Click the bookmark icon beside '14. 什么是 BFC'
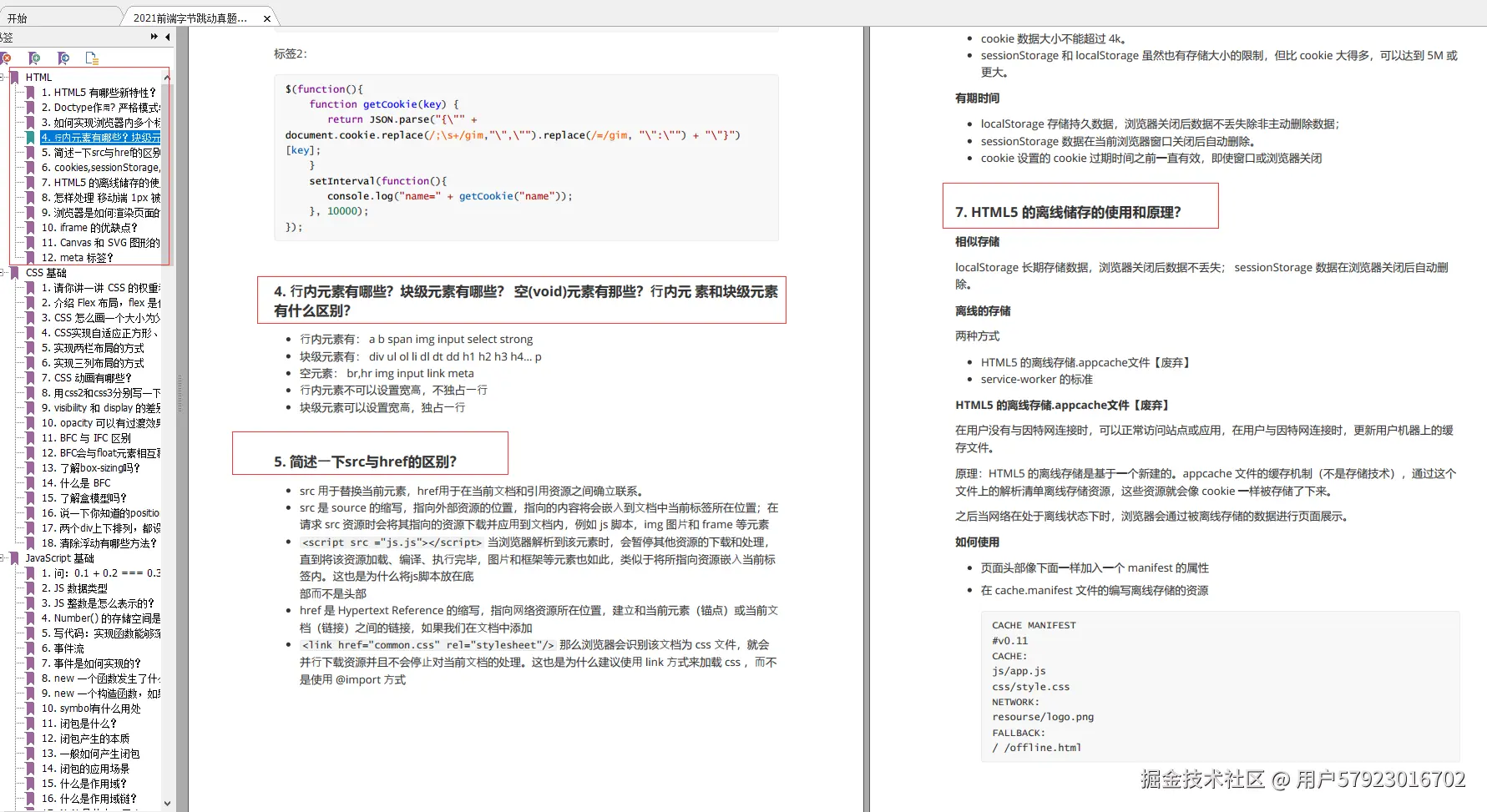 (x=31, y=483)
